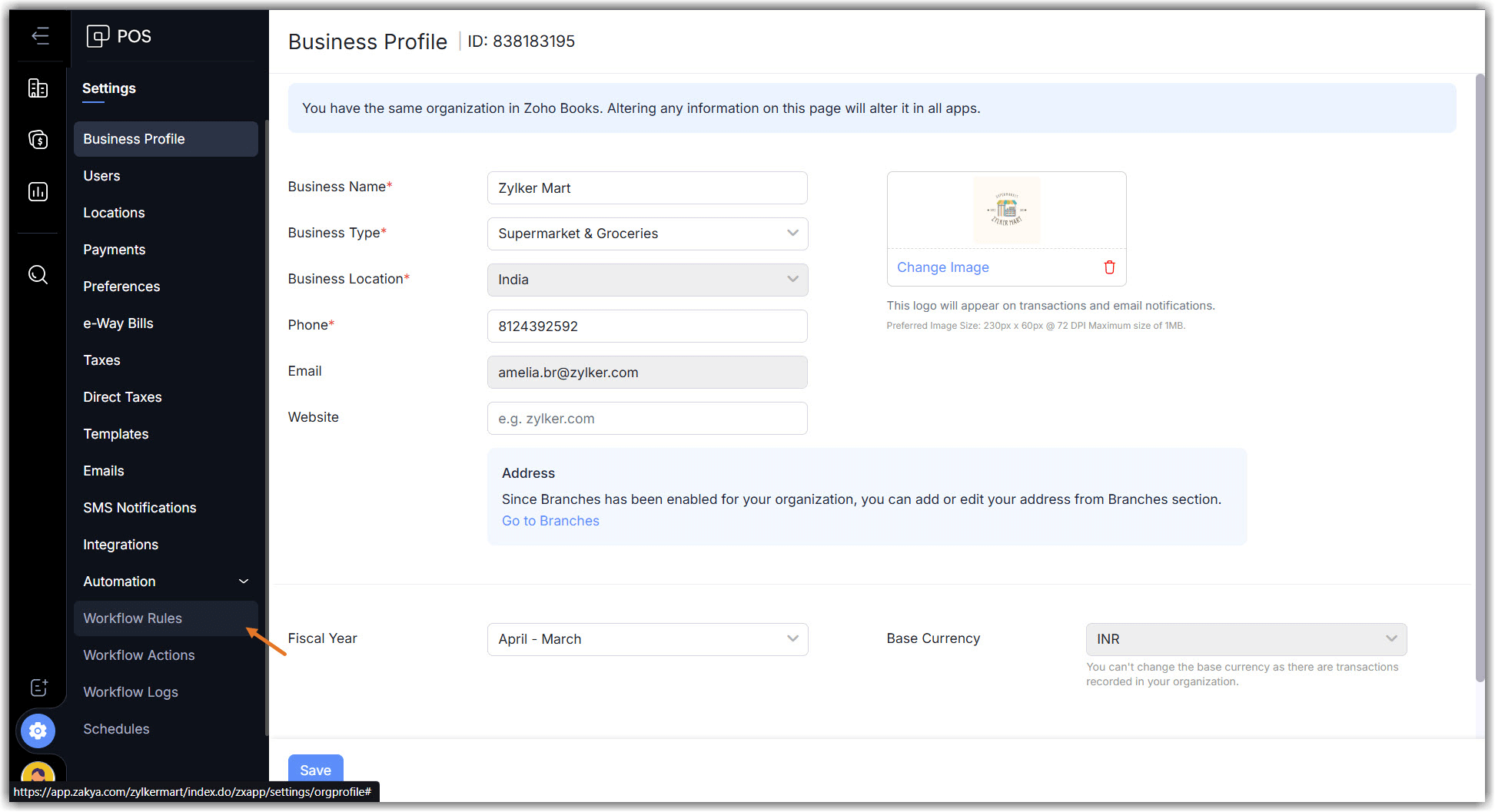Click into the Website input field
This screenshot has width=1495, height=812.
click(x=647, y=419)
